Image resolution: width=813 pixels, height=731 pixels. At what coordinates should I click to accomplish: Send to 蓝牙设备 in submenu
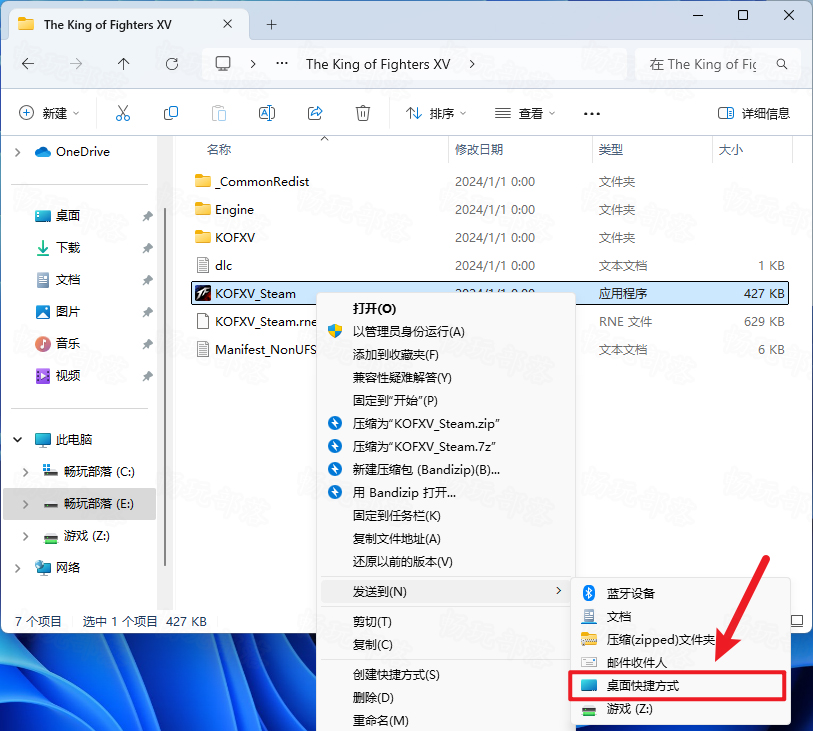coord(681,593)
